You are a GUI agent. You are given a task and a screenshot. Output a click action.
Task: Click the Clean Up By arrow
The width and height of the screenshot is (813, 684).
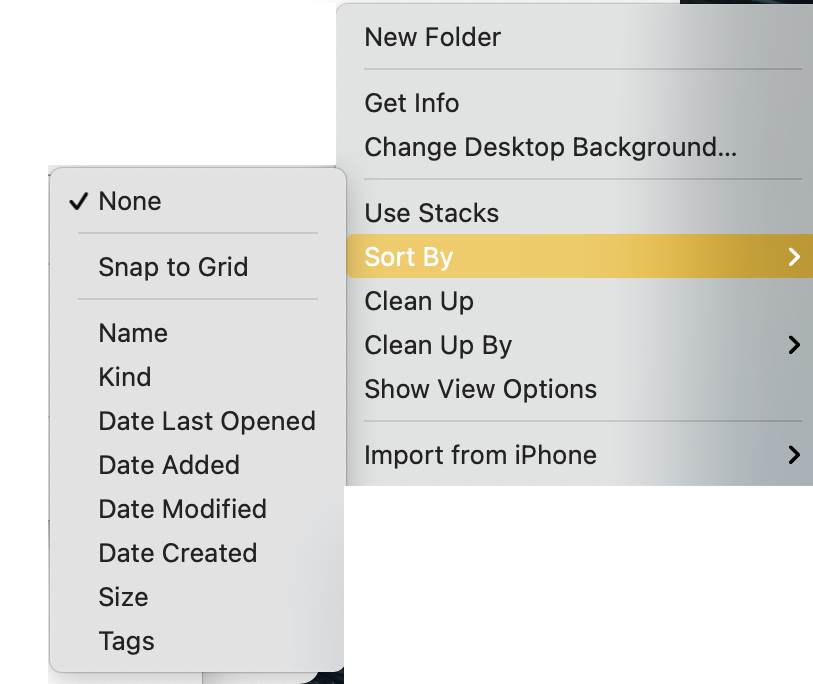pos(794,346)
